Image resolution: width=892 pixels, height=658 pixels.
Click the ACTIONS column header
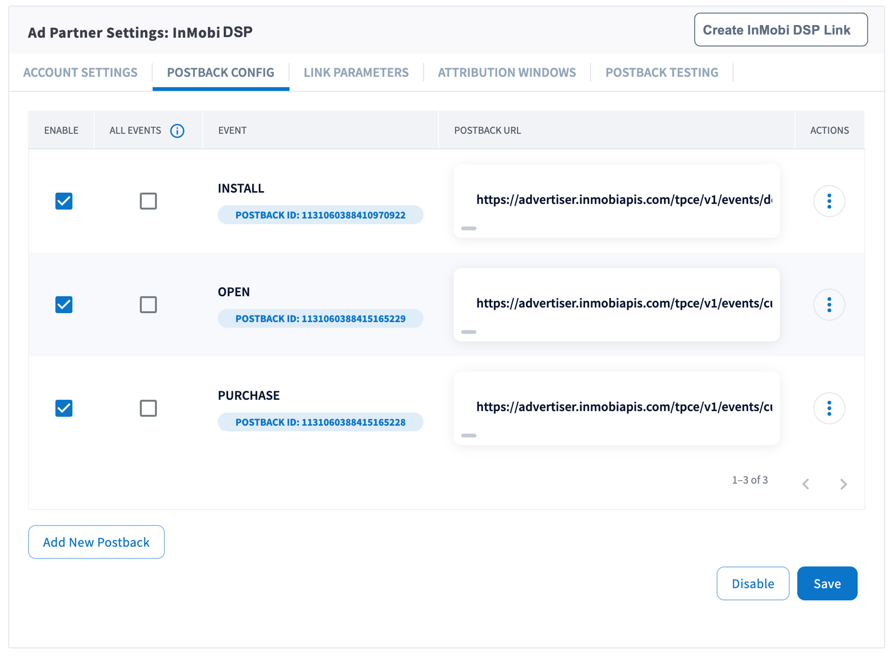pyautogui.click(x=829, y=130)
